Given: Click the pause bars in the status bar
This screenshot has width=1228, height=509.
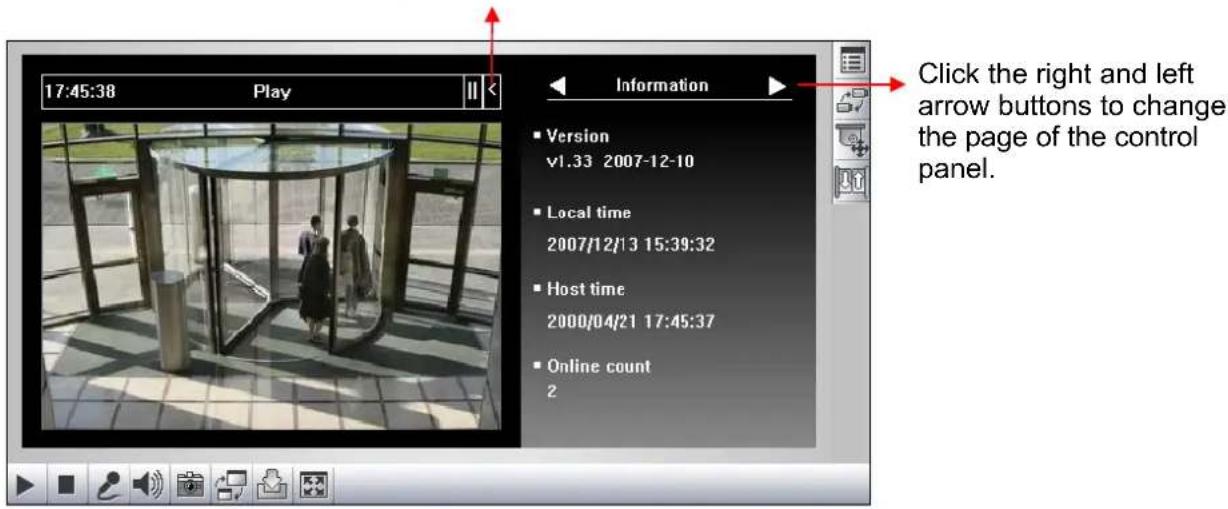Looking at the screenshot, I should tap(472, 91).
